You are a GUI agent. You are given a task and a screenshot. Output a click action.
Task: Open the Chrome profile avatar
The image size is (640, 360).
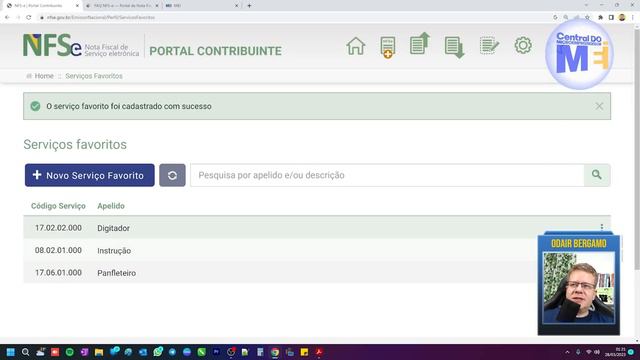[x=622, y=18]
